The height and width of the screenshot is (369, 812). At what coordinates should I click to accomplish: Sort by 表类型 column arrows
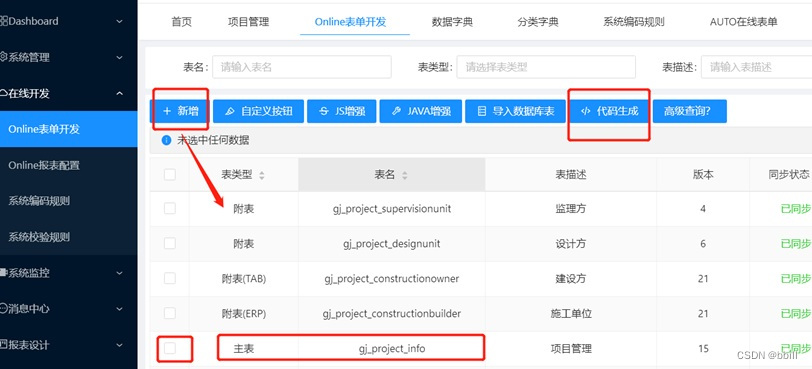(262, 175)
